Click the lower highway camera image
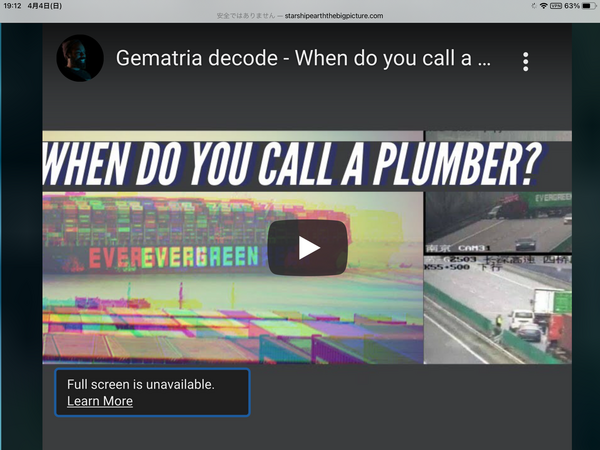600x450 pixels. coord(498,310)
